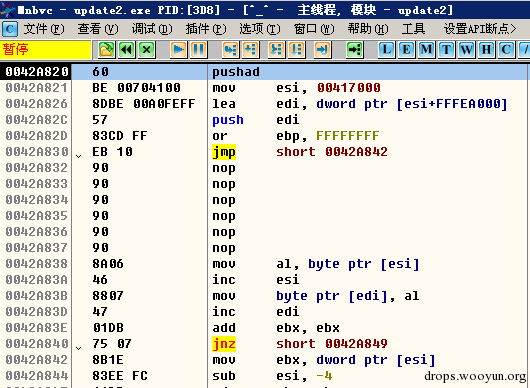Viewport: 530px width, 388px height.
Task: Select the pushad instruction
Action: pos(236,72)
